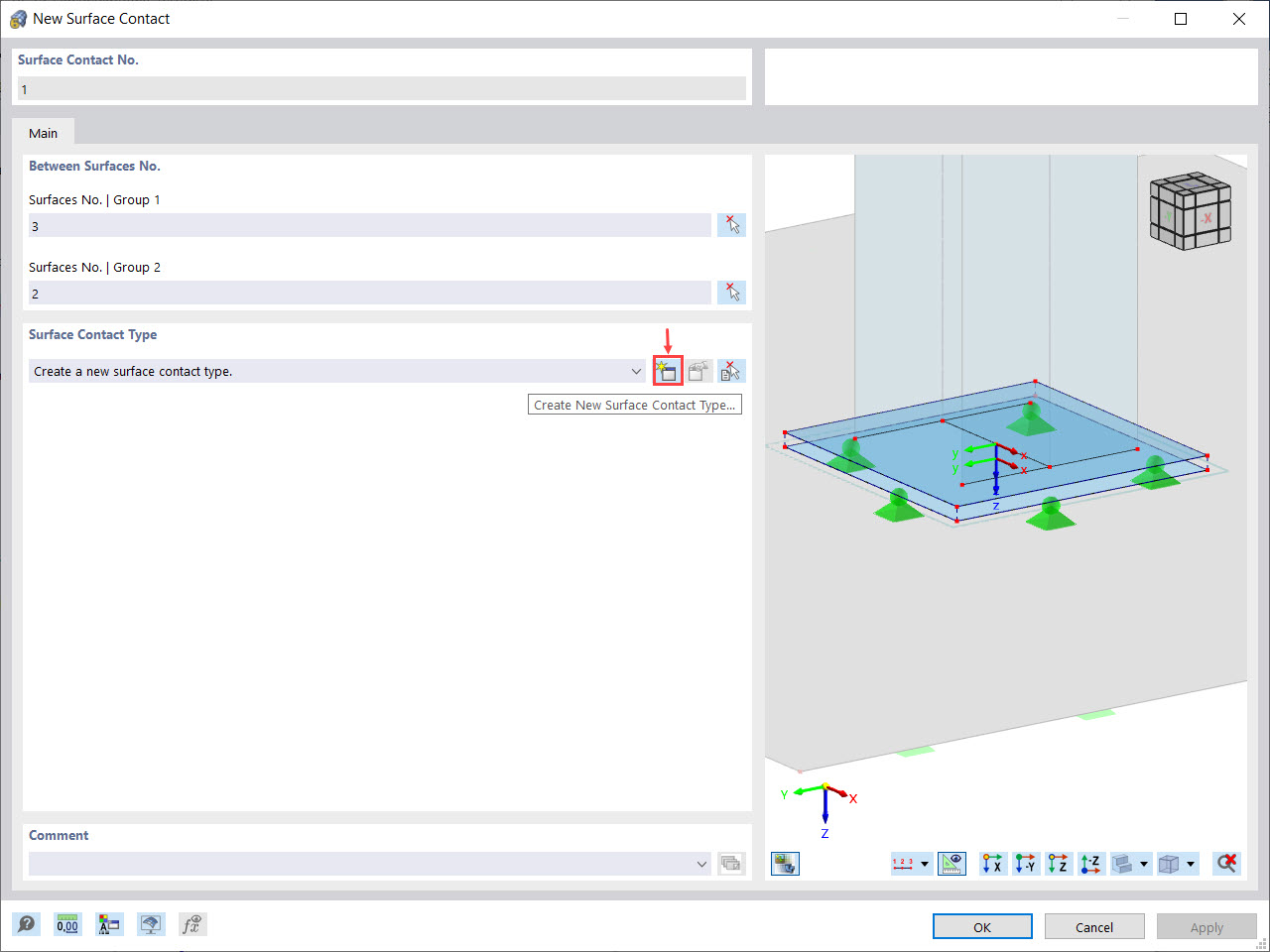The width and height of the screenshot is (1270, 952).
Task: Open the cube view dropdown arrow
Action: point(1192,864)
